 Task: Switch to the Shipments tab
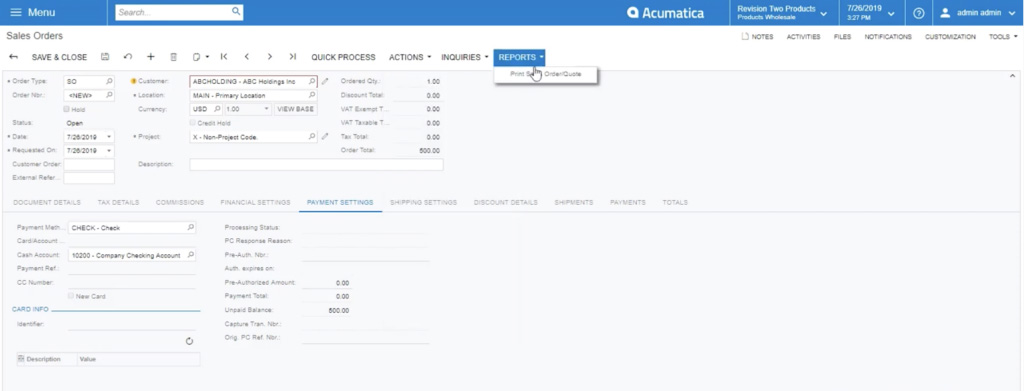(574, 202)
